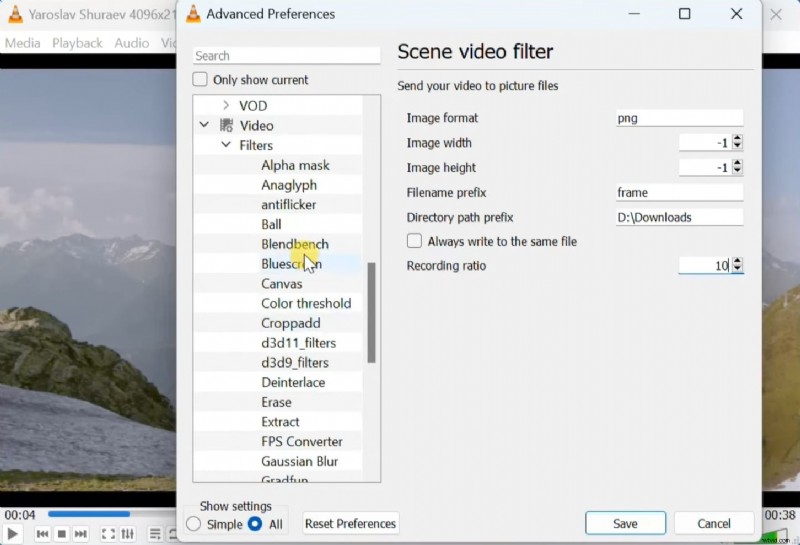Click the Directory path prefix field
The width and height of the screenshot is (800, 545).
(679, 217)
